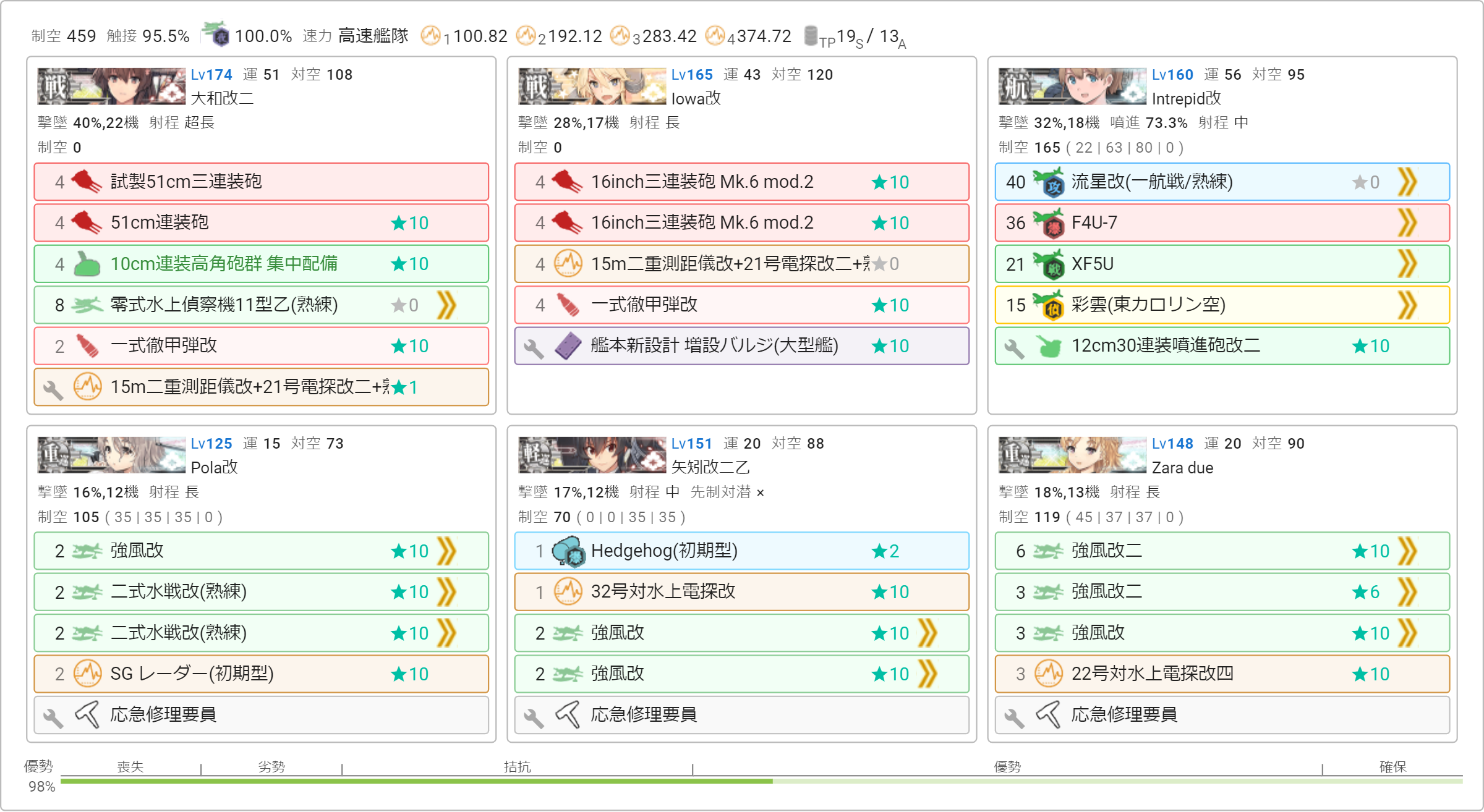Open the Iowa改 ship banner
The width and height of the screenshot is (1484, 812).
(592, 86)
